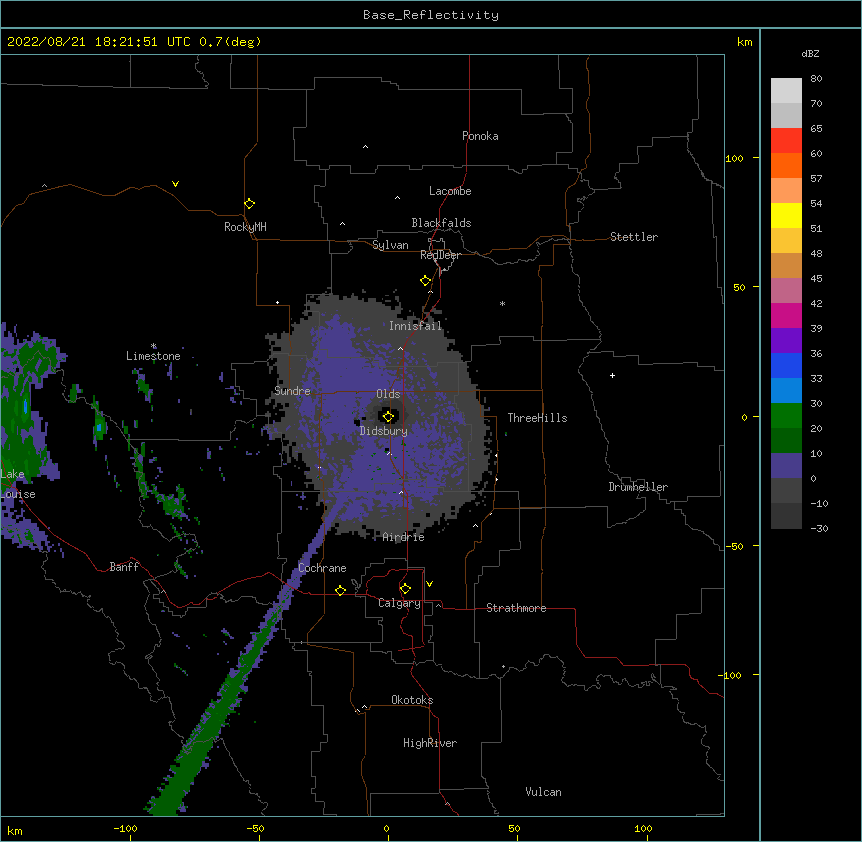Image resolution: width=862 pixels, height=842 pixels.
Task: Click the Okotoks label
Action: tap(412, 700)
